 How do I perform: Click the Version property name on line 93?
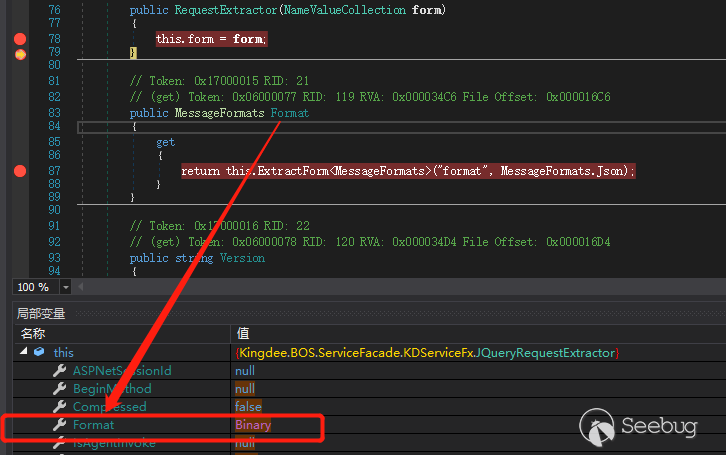(x=242, y=258)
